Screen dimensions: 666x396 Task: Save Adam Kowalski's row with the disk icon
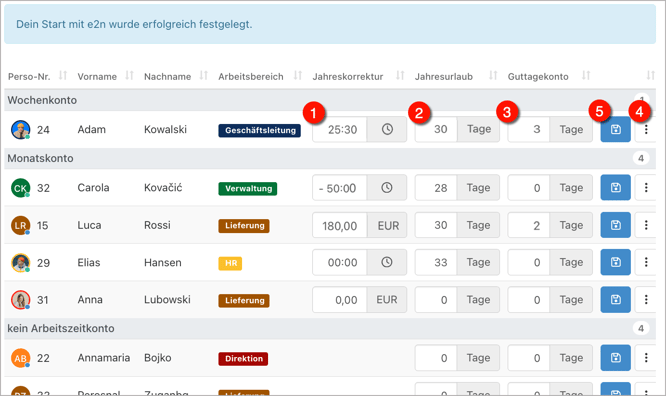click(615, 129)
